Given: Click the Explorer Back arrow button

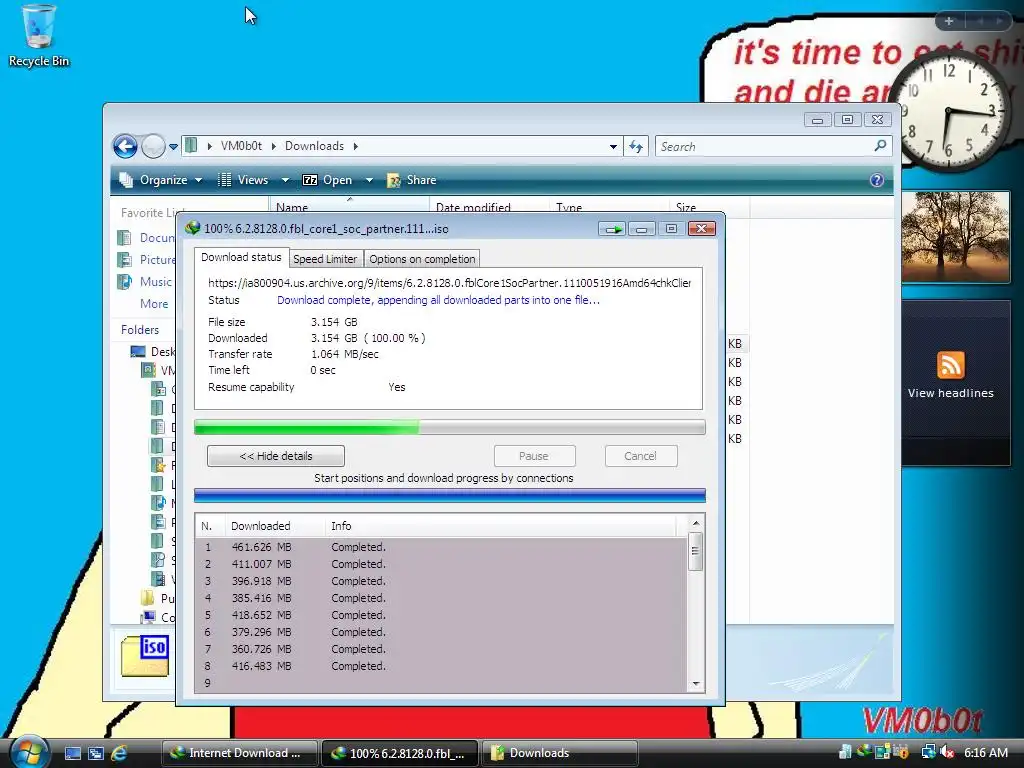Looking at the screenshot, I should (125, 146).
